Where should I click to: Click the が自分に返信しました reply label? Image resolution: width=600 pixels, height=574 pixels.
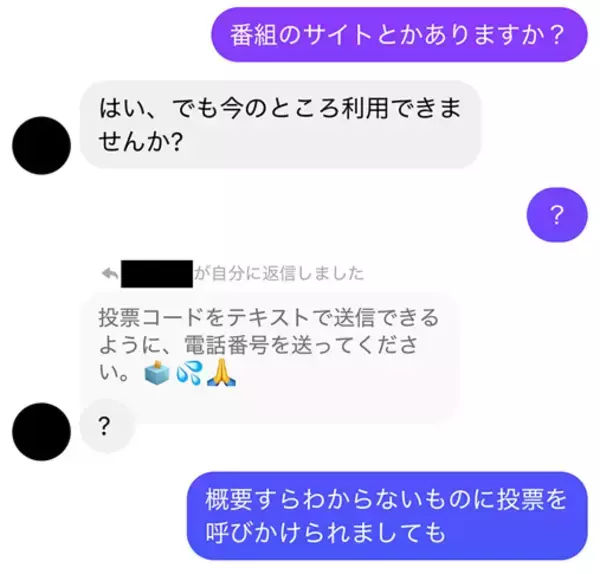point(279,274)
